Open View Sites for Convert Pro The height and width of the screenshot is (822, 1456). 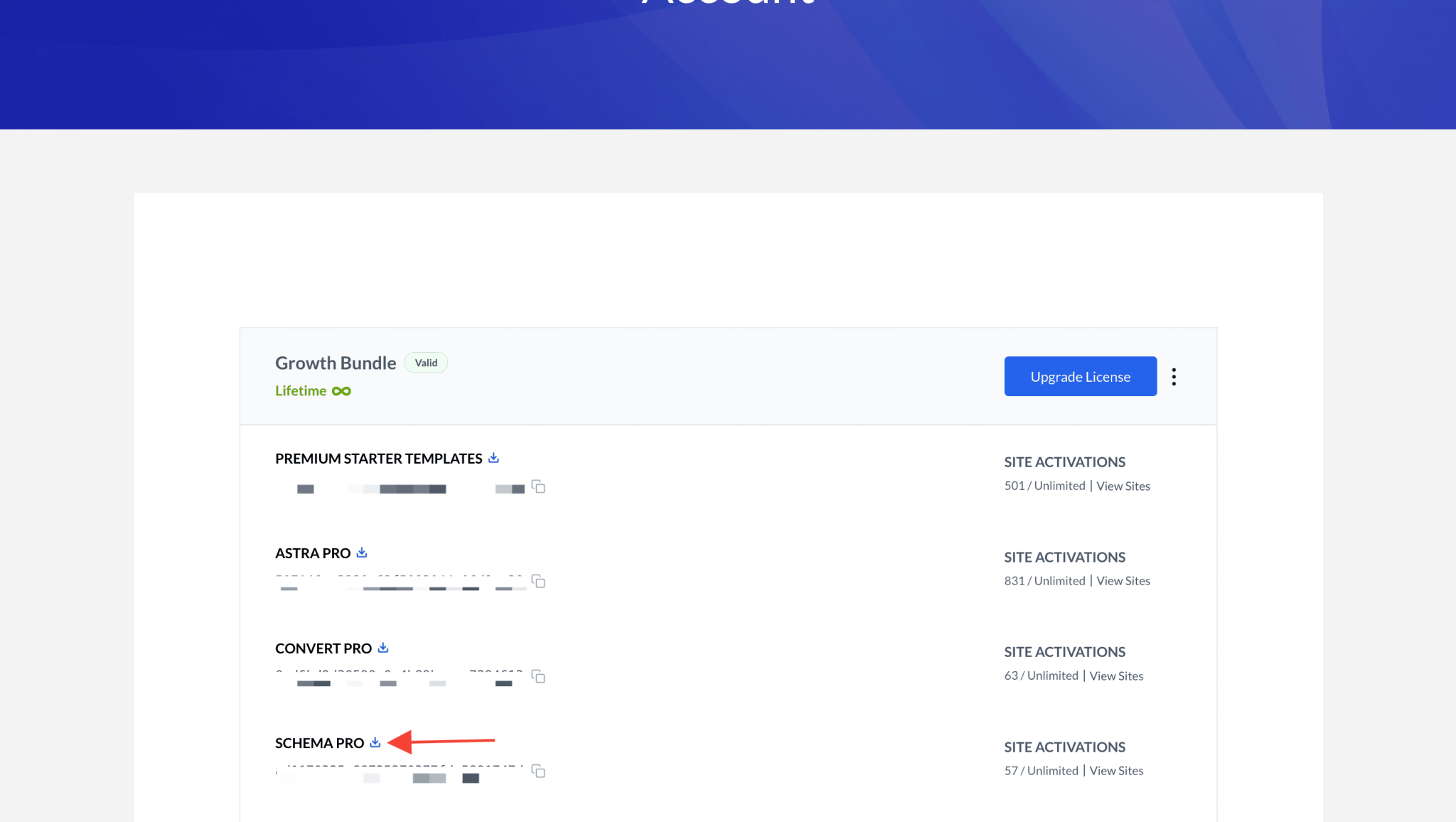pos(1116,676)
